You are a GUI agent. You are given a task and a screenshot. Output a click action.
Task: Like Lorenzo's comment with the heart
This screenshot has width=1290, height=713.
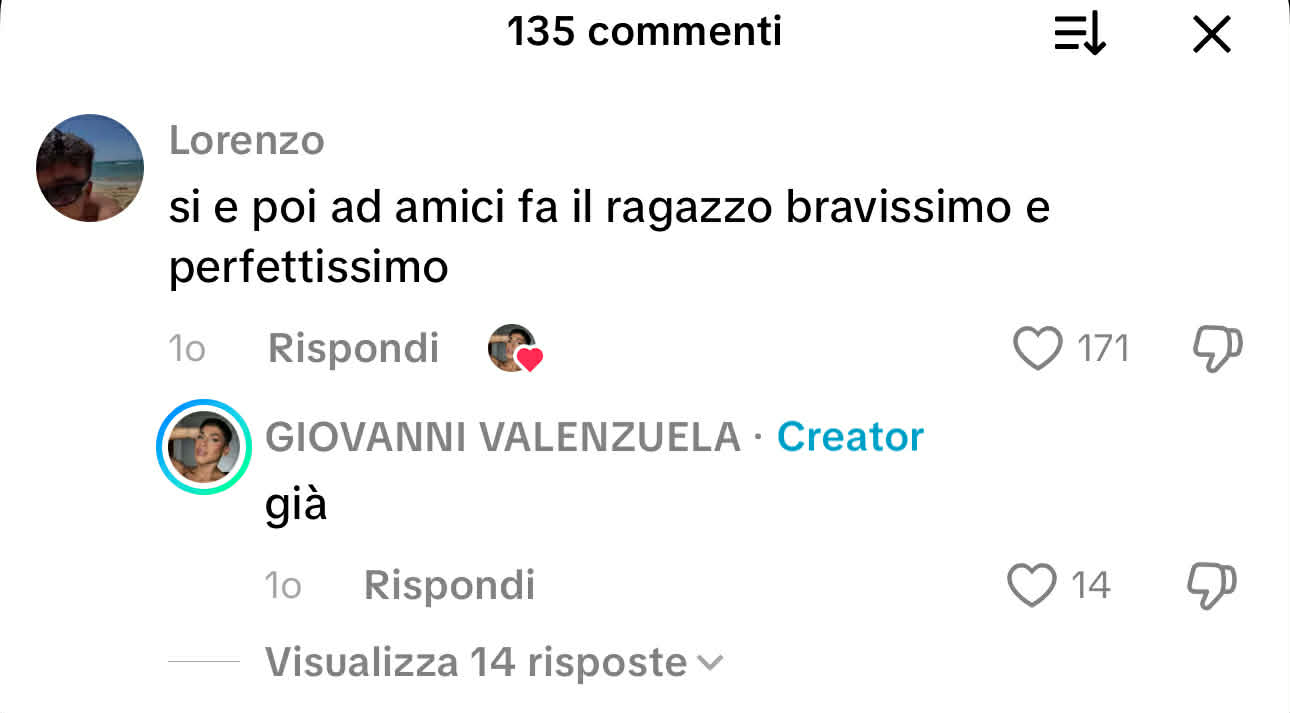(1037, 349)
